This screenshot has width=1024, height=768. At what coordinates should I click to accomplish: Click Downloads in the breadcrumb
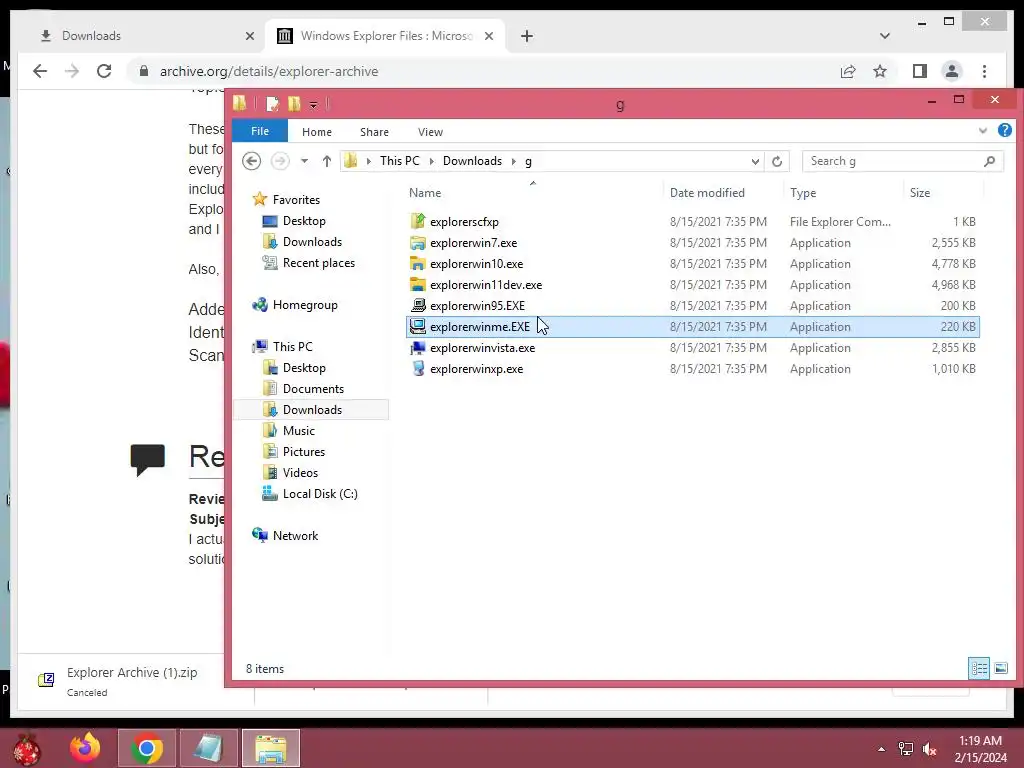click(472, 161)
